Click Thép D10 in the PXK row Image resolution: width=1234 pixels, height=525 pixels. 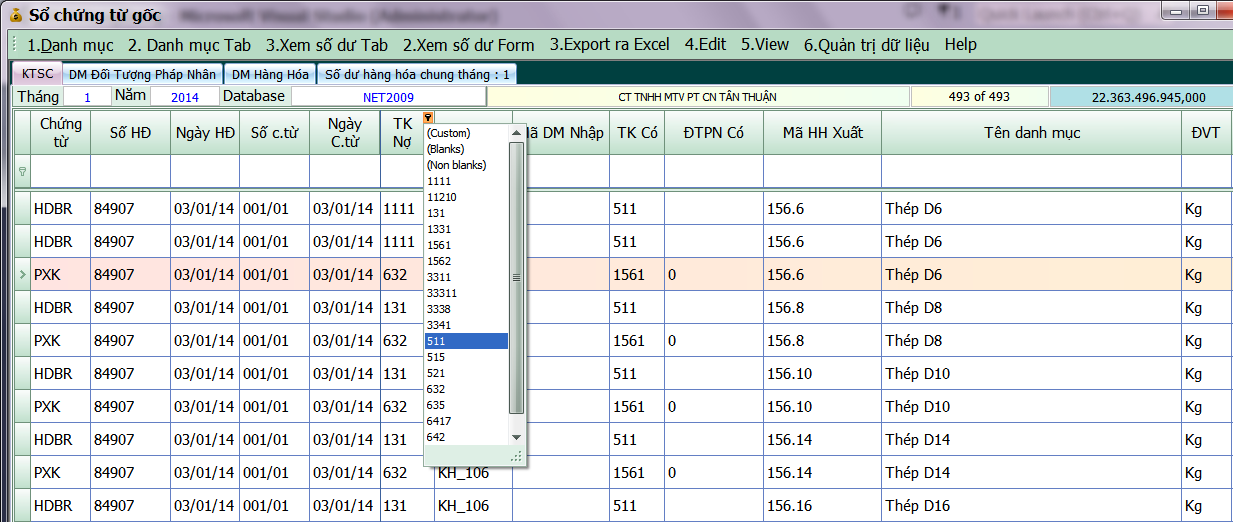pyautogui.click(x=1031, y=407)
